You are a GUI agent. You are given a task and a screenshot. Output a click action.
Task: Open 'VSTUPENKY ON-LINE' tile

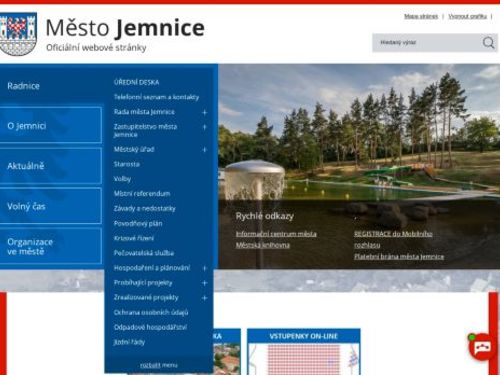tap(304, 352)
